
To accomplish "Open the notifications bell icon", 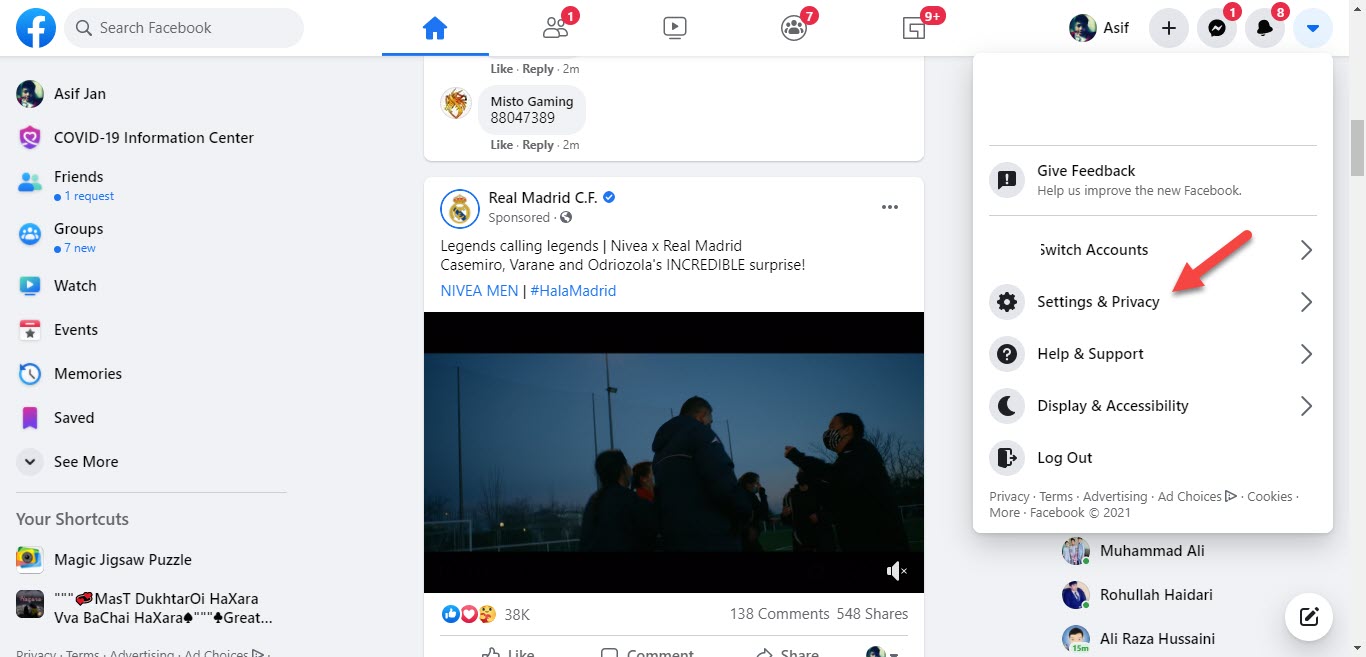I will [x=1264, y=28].
